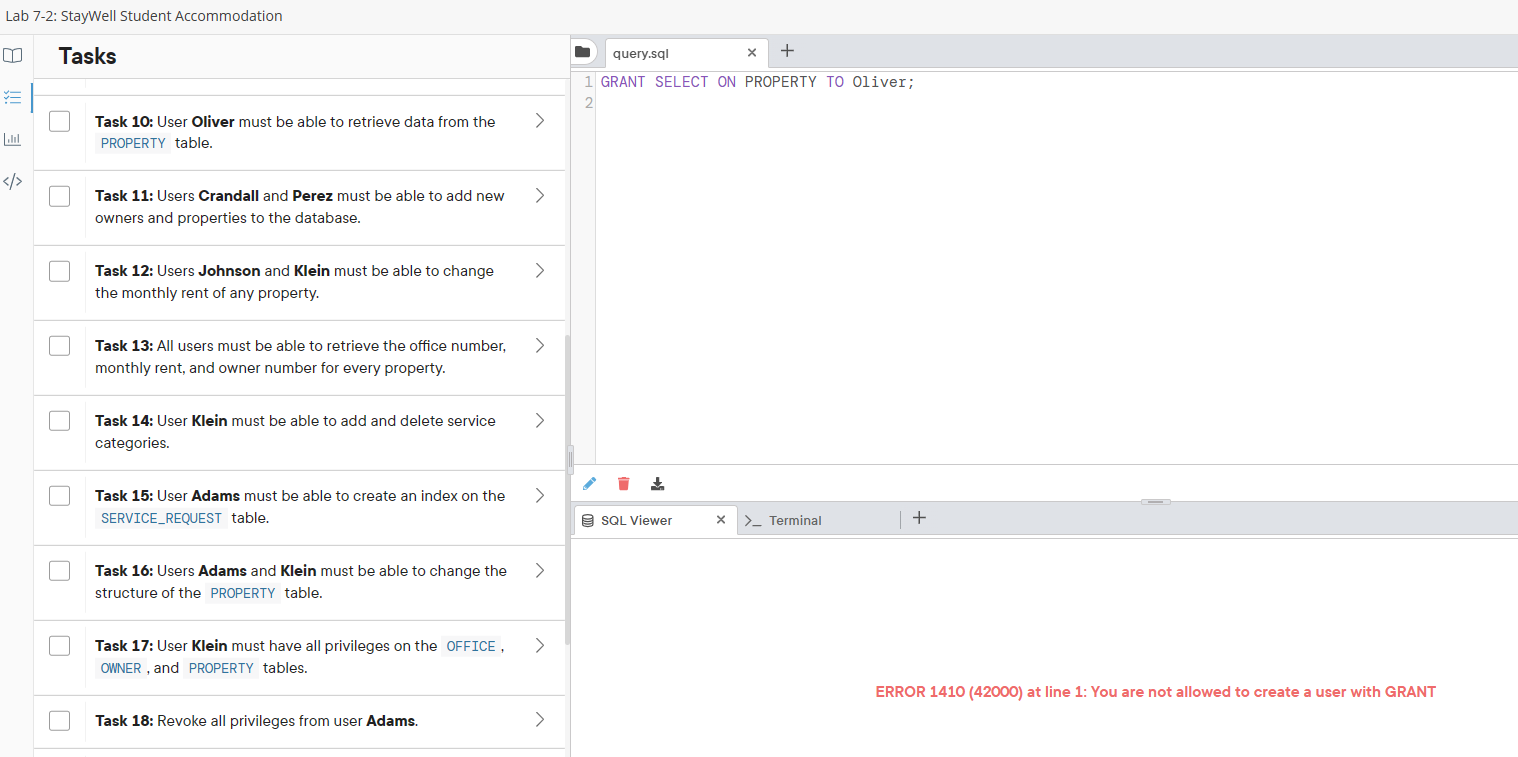
Task: Switch to the Terminal tab
Action: coord(795,520)
